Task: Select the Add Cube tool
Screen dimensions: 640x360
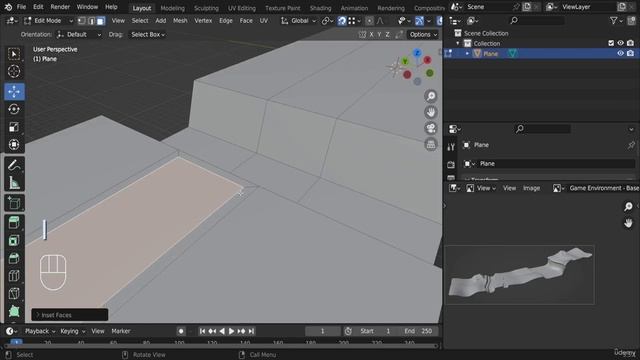Action: (x=14, y=203)
